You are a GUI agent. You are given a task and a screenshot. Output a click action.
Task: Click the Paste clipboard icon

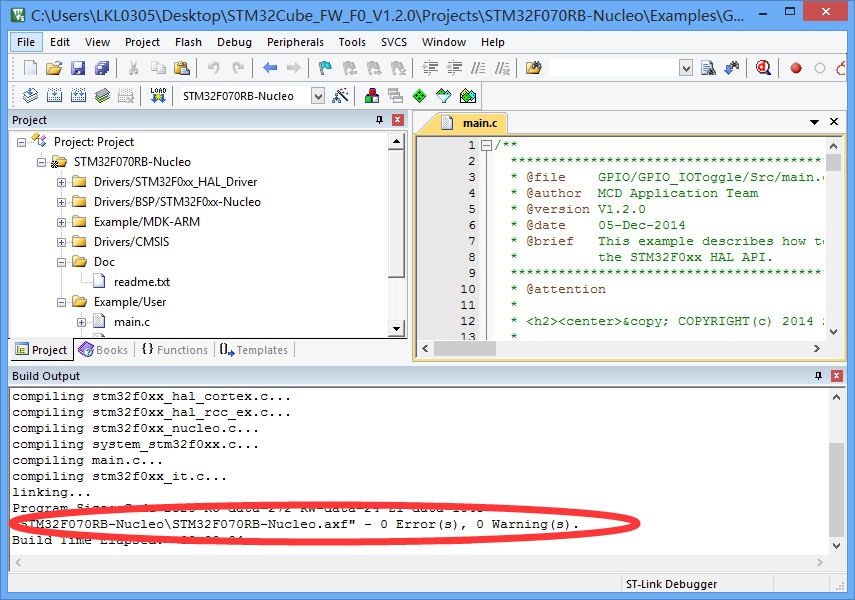click(x=181, y=68)
